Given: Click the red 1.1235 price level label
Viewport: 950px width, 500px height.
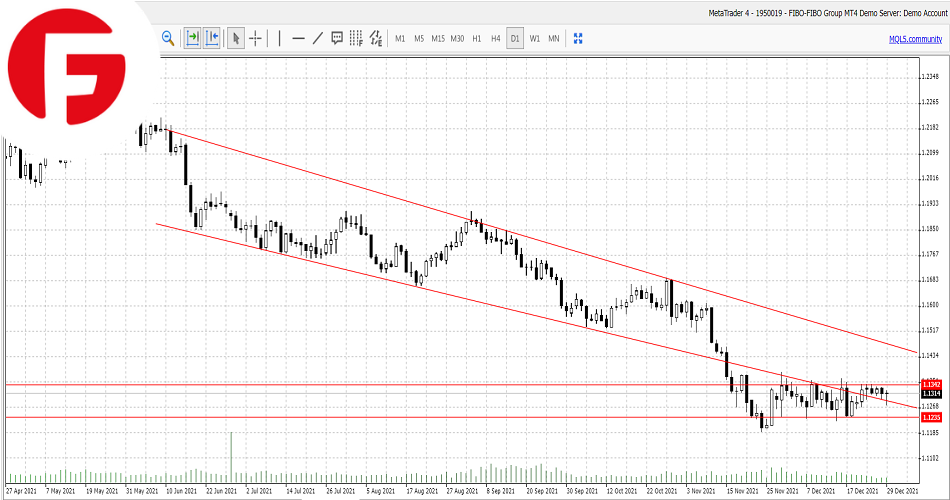Looking at the screenshot, I should [x=930, y=418].
